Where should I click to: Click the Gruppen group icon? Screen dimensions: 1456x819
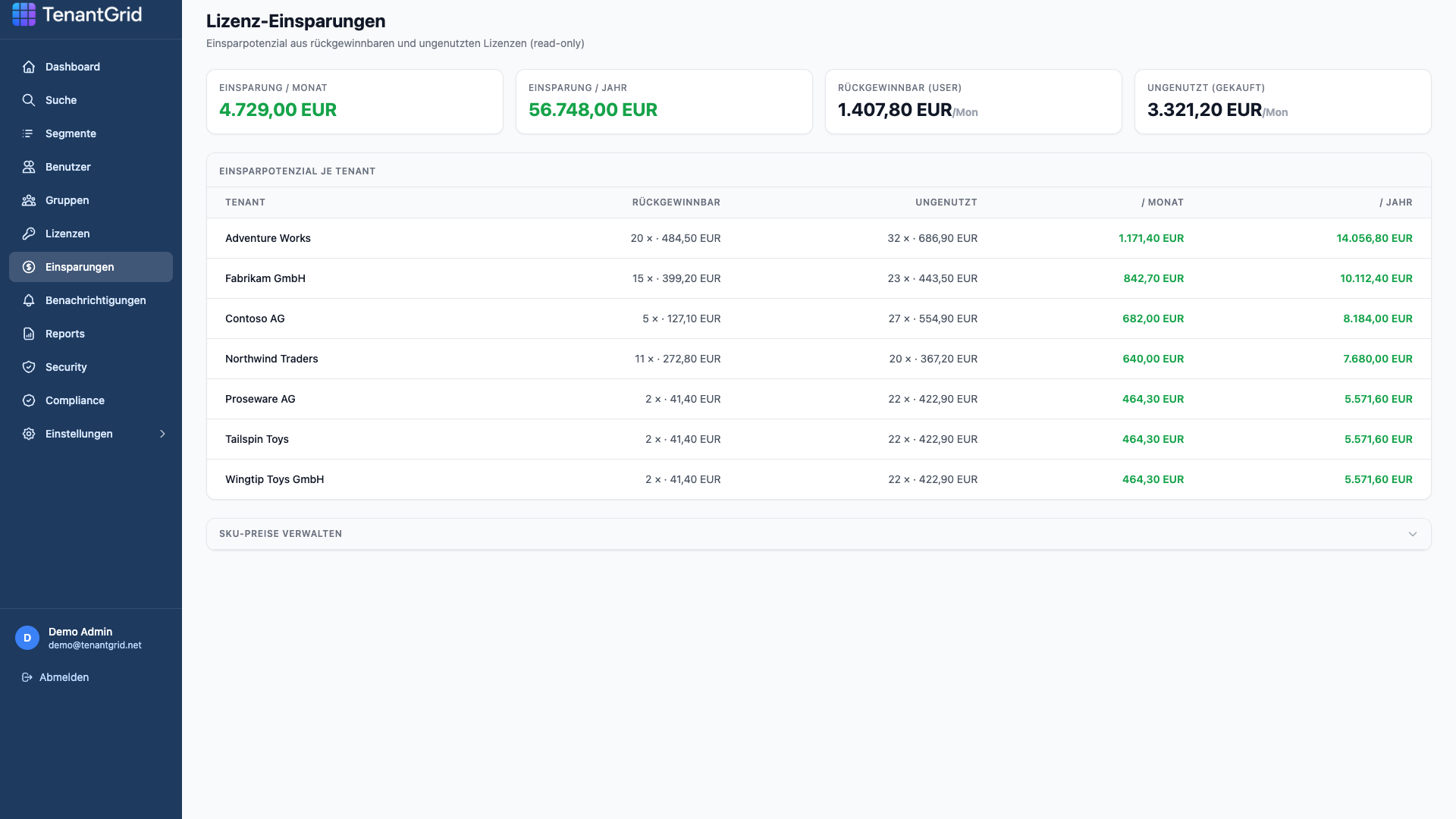coord(29,200)
